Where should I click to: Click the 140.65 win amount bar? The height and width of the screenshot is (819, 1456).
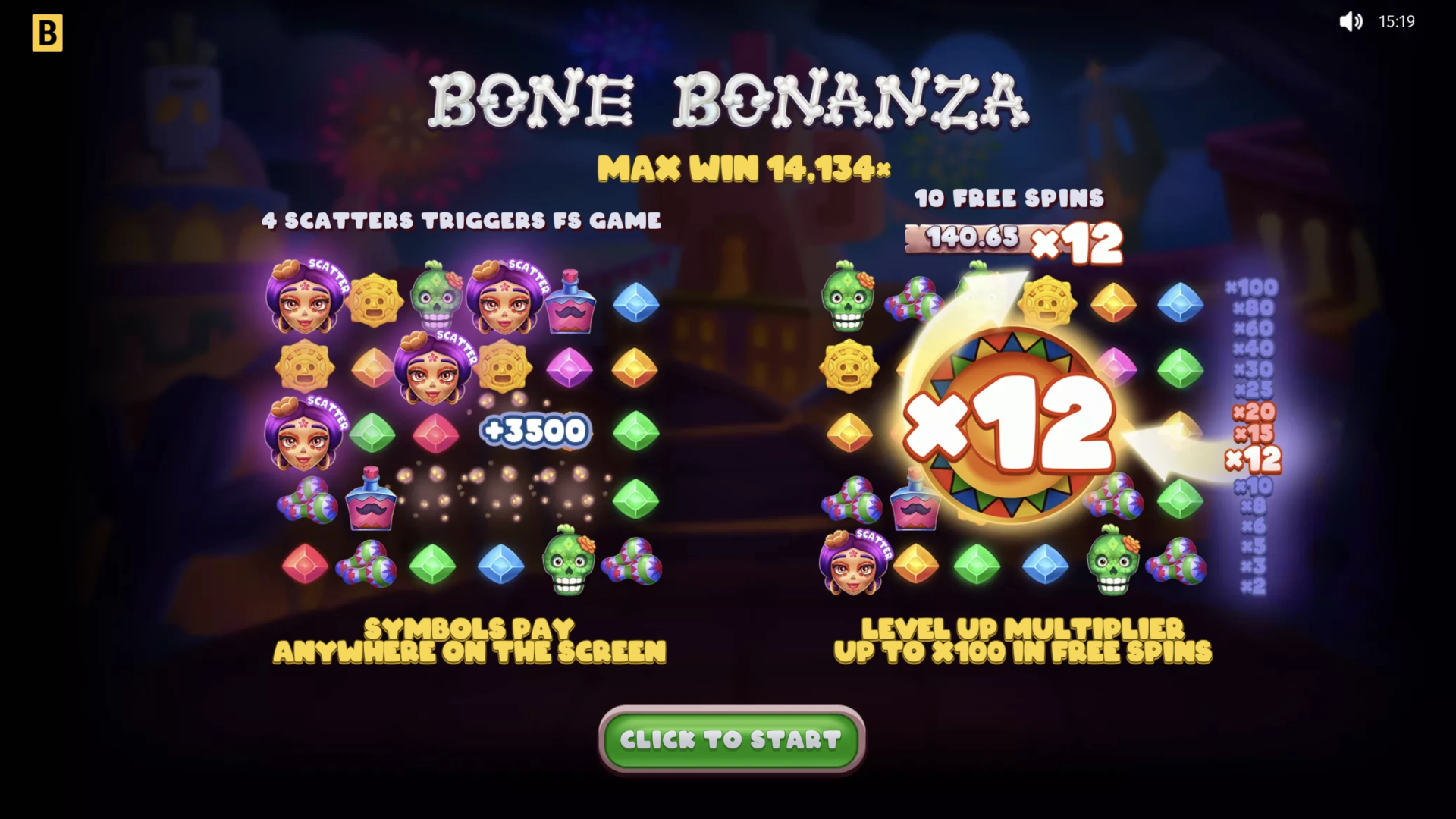coord(973,238)
